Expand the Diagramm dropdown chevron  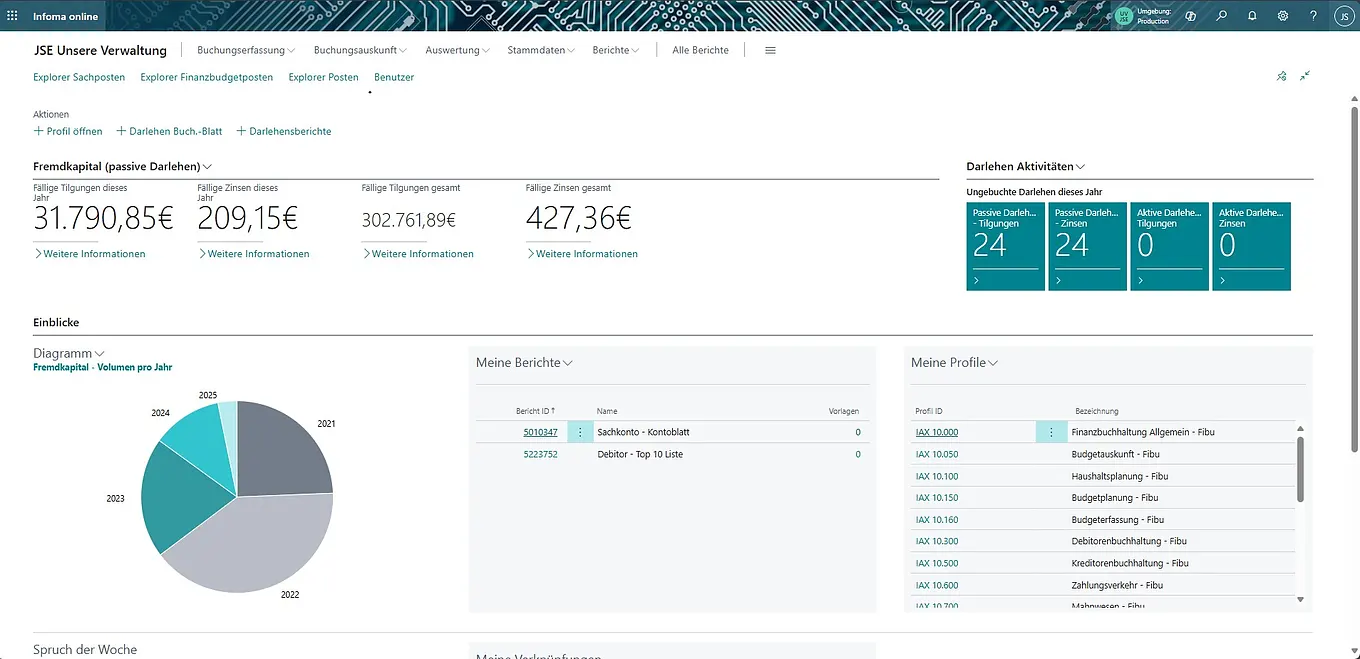(x=99, y=354)
